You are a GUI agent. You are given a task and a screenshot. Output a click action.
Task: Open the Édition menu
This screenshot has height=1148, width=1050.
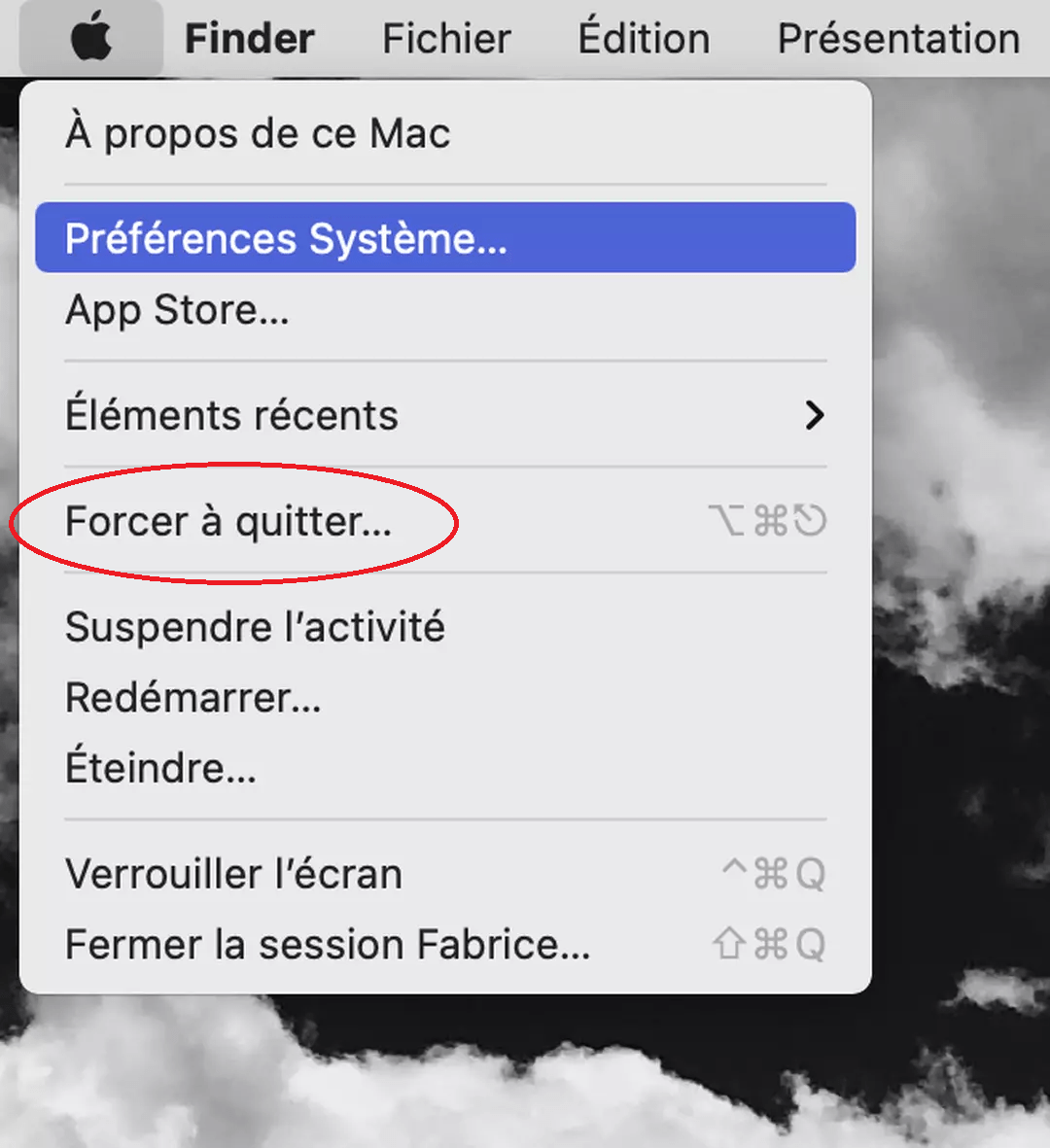click(x=645, y=37)
